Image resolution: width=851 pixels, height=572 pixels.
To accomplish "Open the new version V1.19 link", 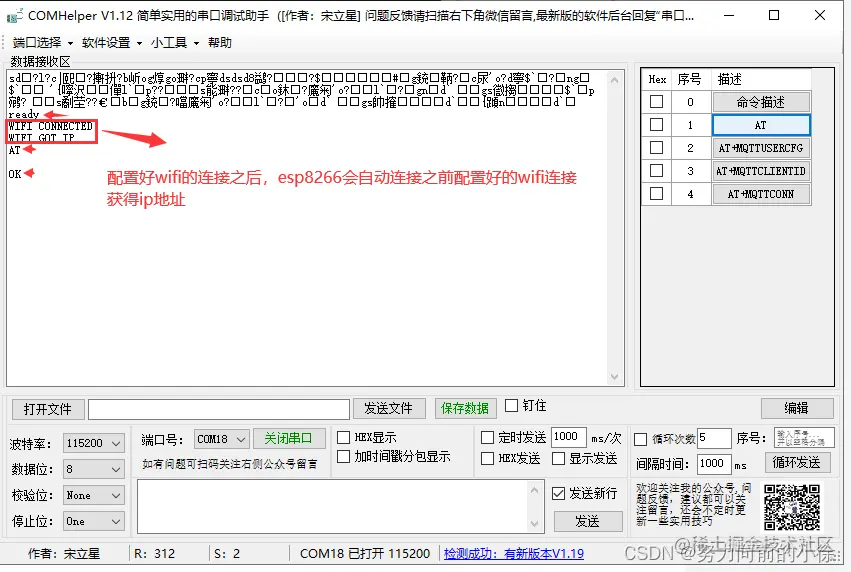I will [x=513, y=554].
